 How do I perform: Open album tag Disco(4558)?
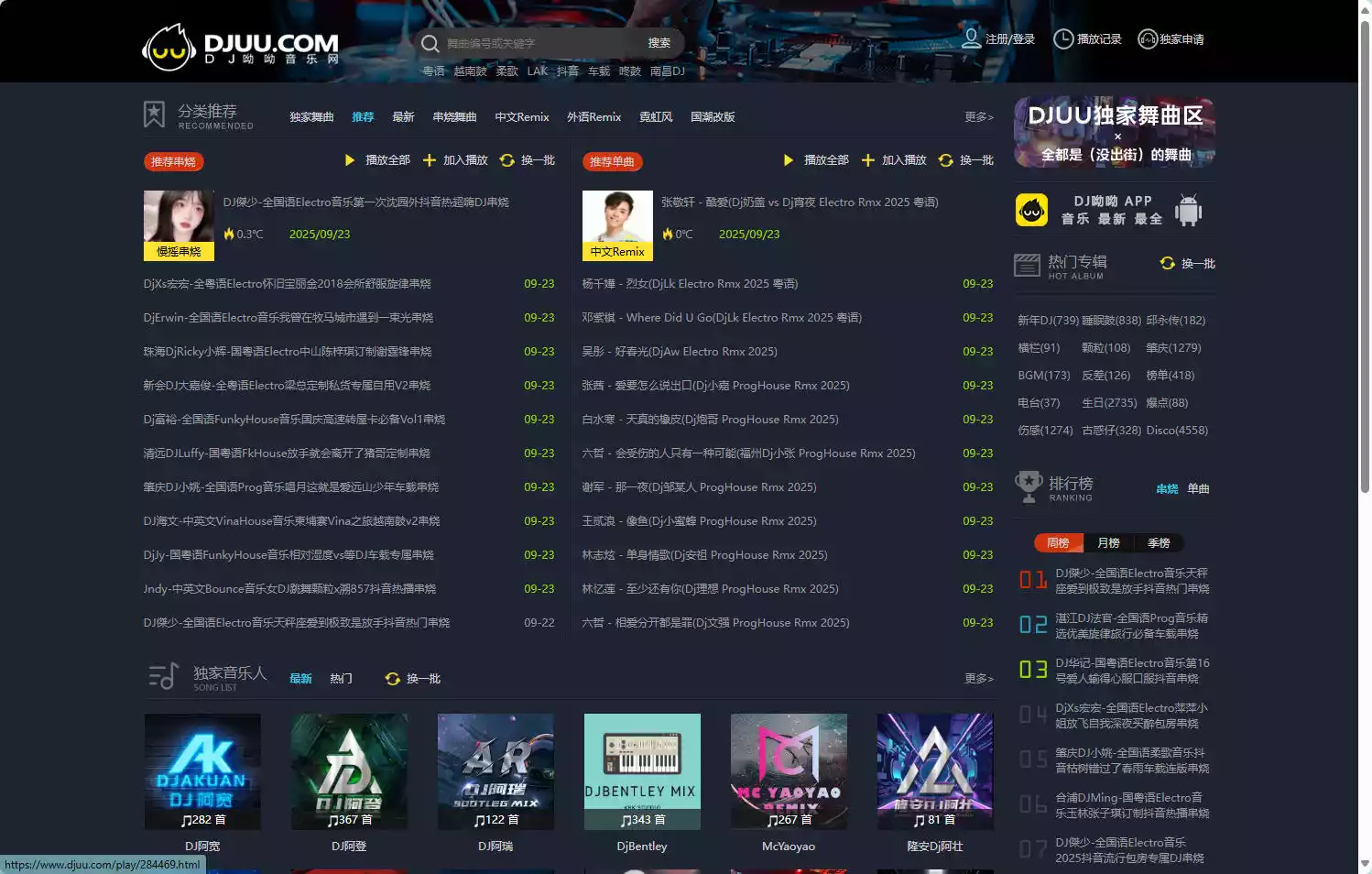click(x=1177, y=431)
